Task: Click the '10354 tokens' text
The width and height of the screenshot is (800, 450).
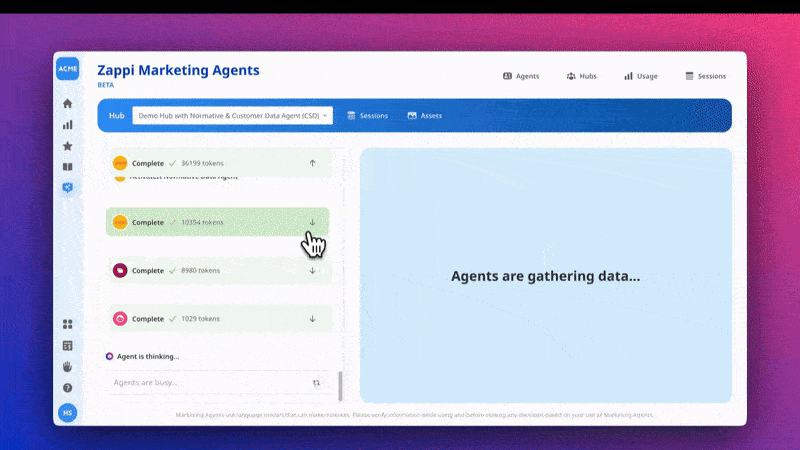Action: coord(202,222)
